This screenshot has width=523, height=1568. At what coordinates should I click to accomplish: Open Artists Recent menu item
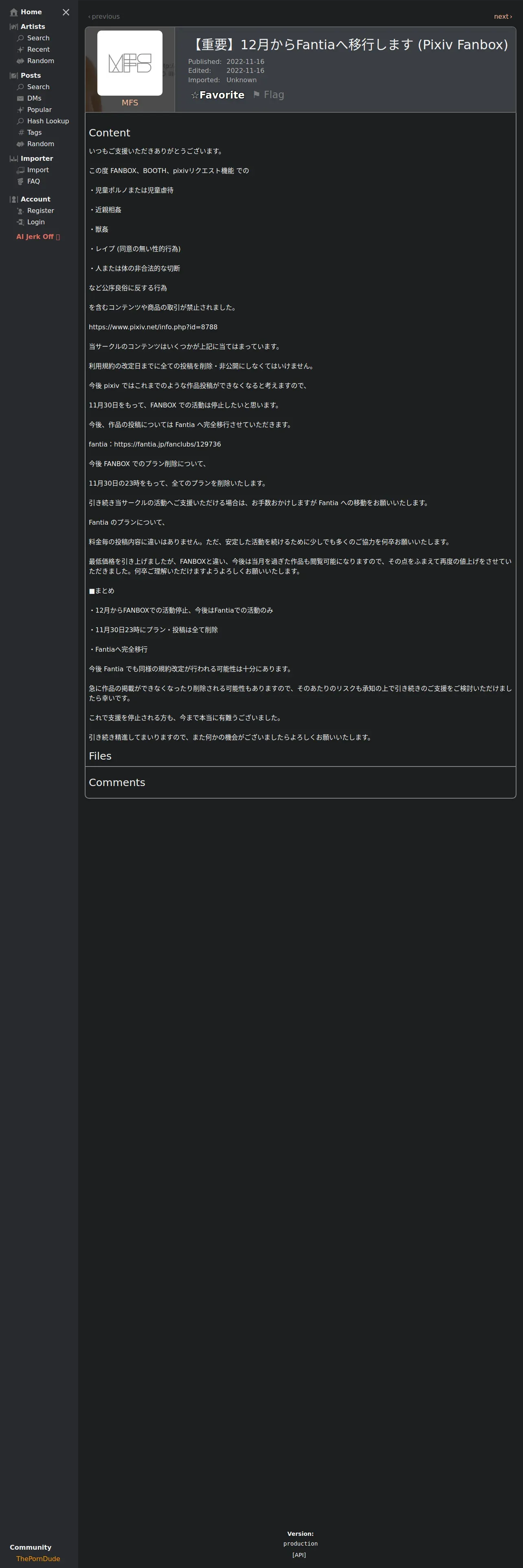click(38, 49)
